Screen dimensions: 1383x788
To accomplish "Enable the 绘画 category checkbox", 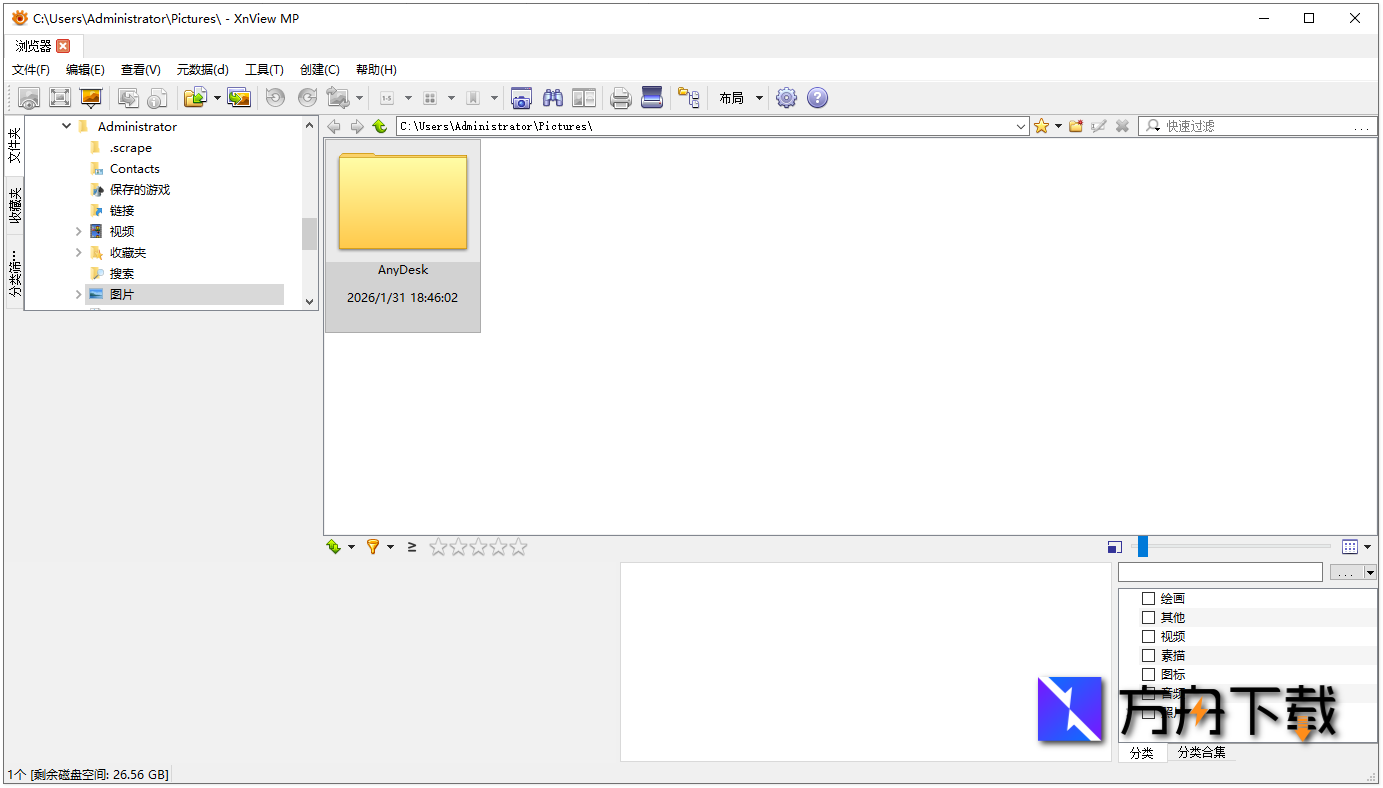I will 1147,598.
